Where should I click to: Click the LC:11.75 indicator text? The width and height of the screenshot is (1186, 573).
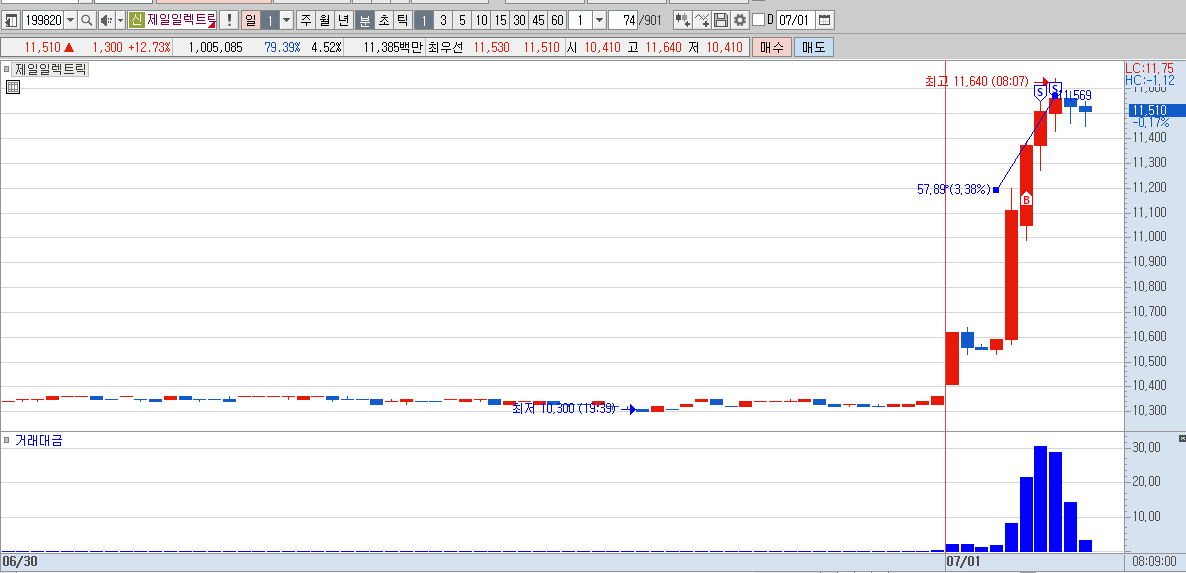[1150, 68]
